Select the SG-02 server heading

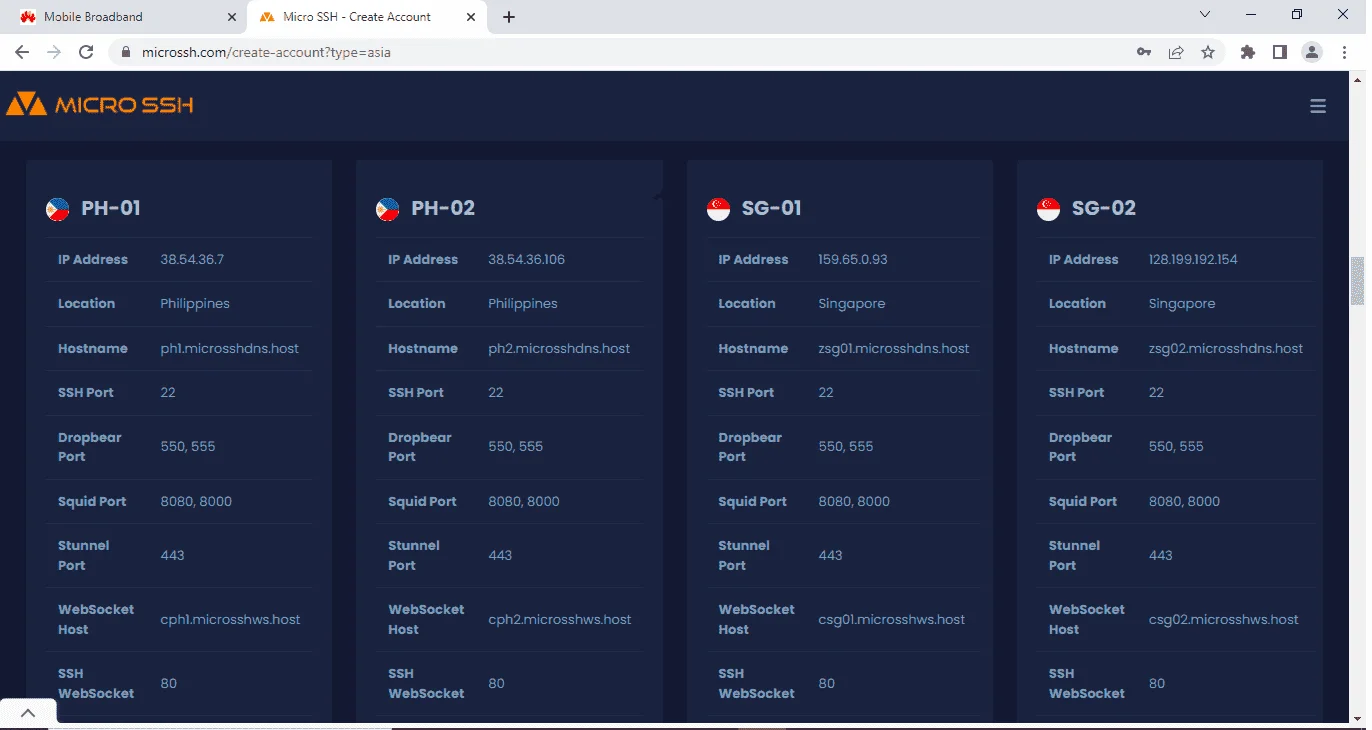click(x=1104, y=209)
